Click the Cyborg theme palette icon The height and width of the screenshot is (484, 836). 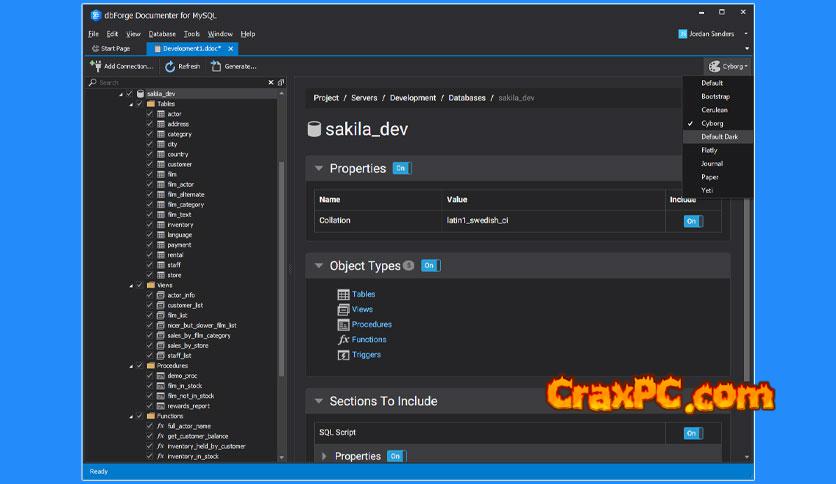click(714, 66)
